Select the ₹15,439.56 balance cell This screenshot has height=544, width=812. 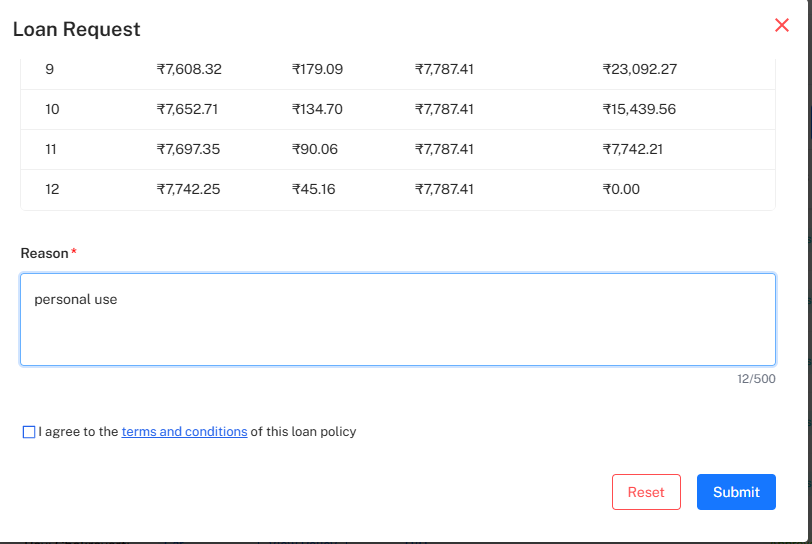tap(640, 109)
